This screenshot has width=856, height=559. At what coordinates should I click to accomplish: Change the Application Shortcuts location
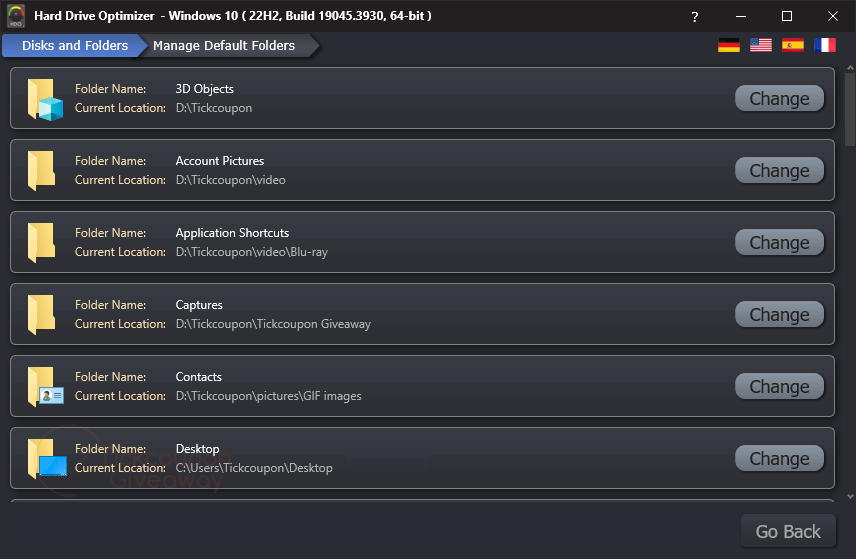(779, 242)
